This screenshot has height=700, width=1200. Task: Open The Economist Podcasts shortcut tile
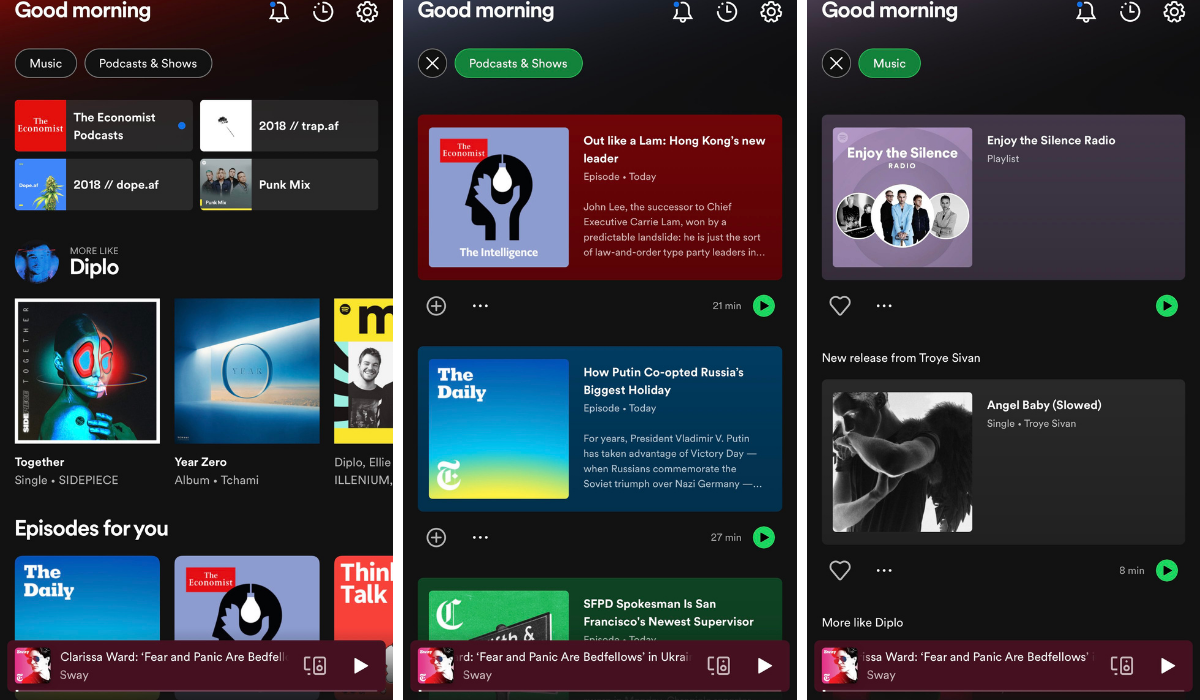pos(104,126)
